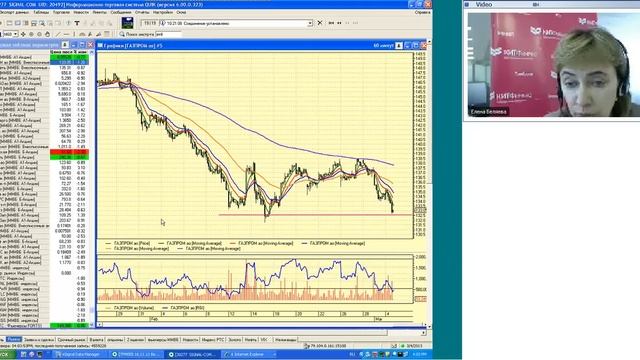Select the crosshair cursor tool
The height and width of the screenshot is (360, 640).
[x=23, y=34]
